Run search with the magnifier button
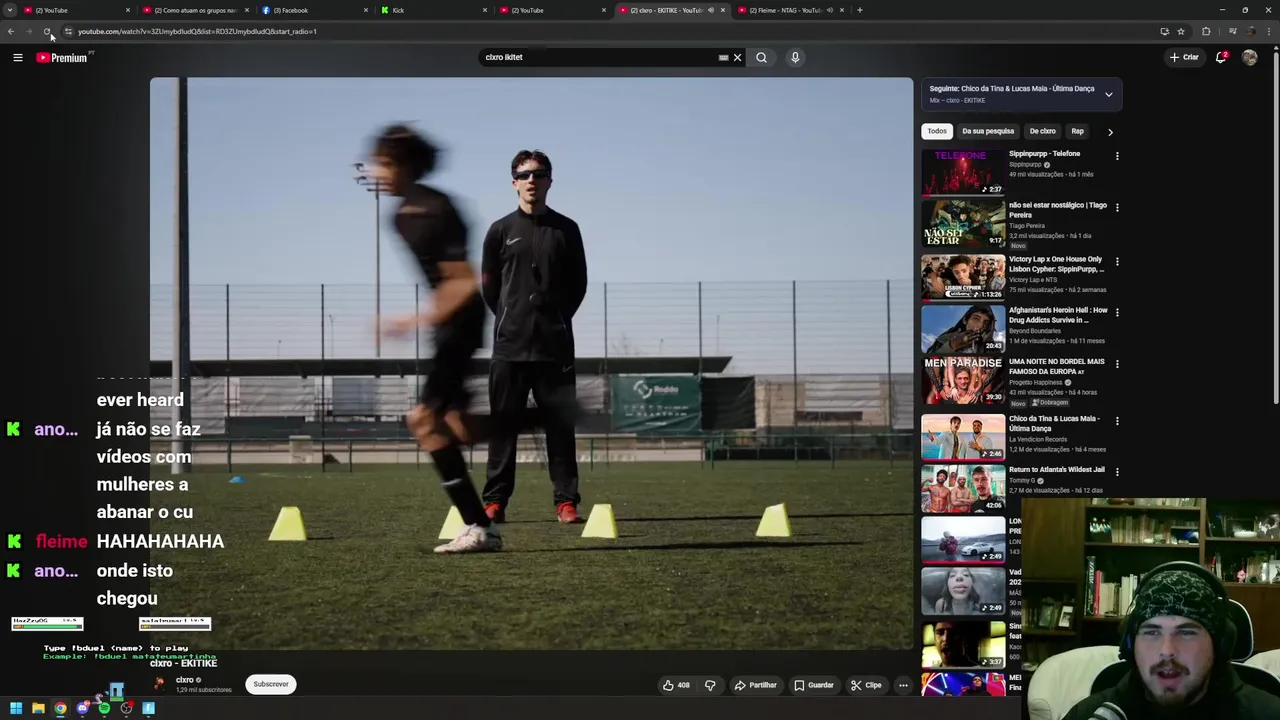Image resolution: width=1280 pixels, height=720 pixels. pyautogui.click(x=761, y=58)
